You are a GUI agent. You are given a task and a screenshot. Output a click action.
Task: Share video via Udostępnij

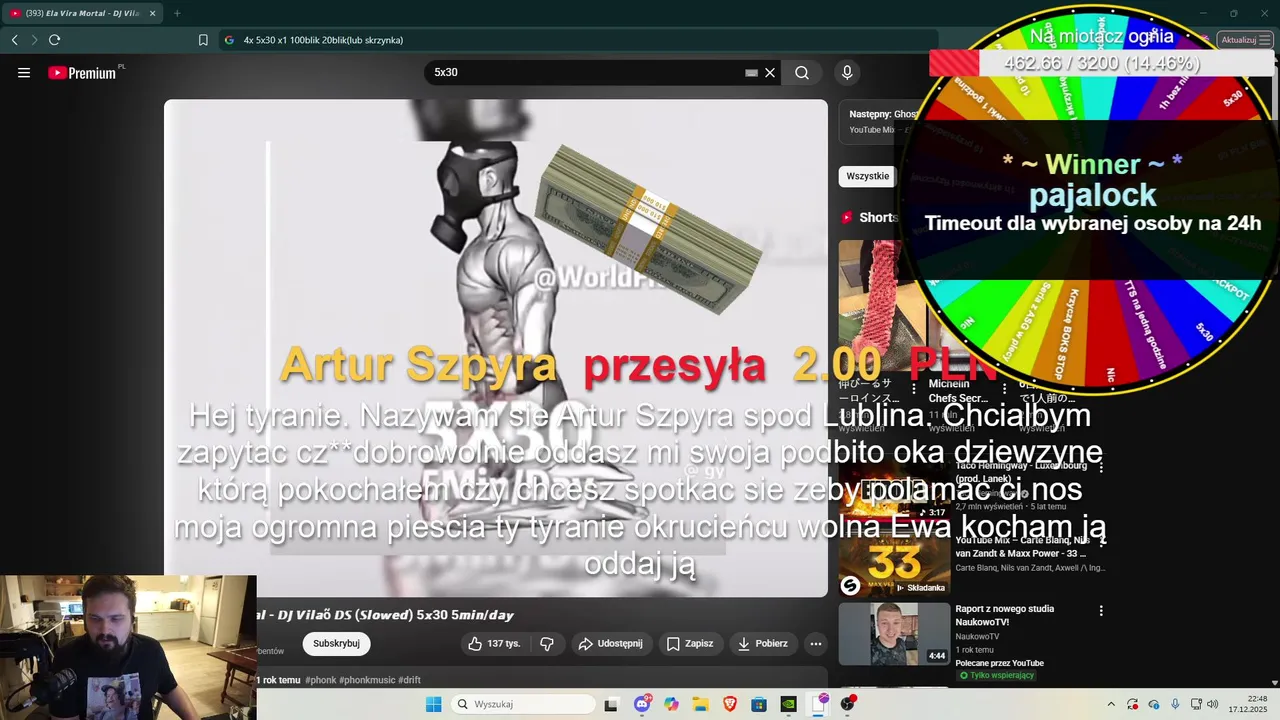[611, 643]
